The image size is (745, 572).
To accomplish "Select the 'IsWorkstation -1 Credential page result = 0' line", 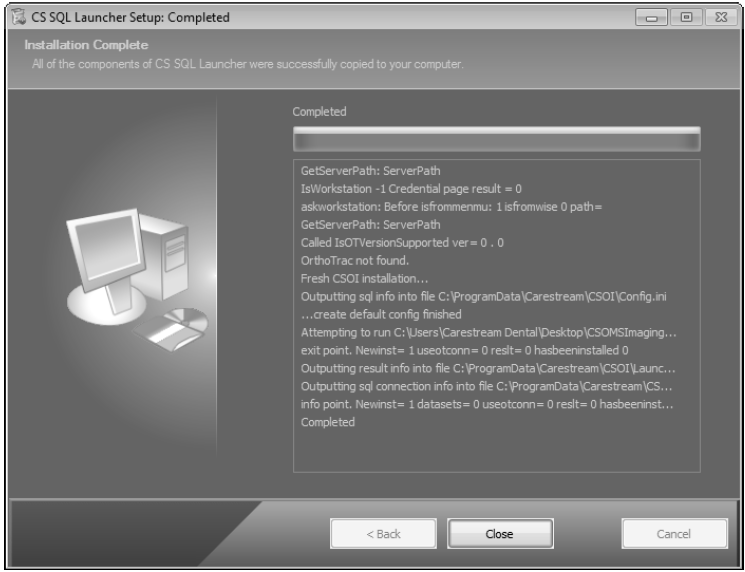I will [x=411, y=189].
